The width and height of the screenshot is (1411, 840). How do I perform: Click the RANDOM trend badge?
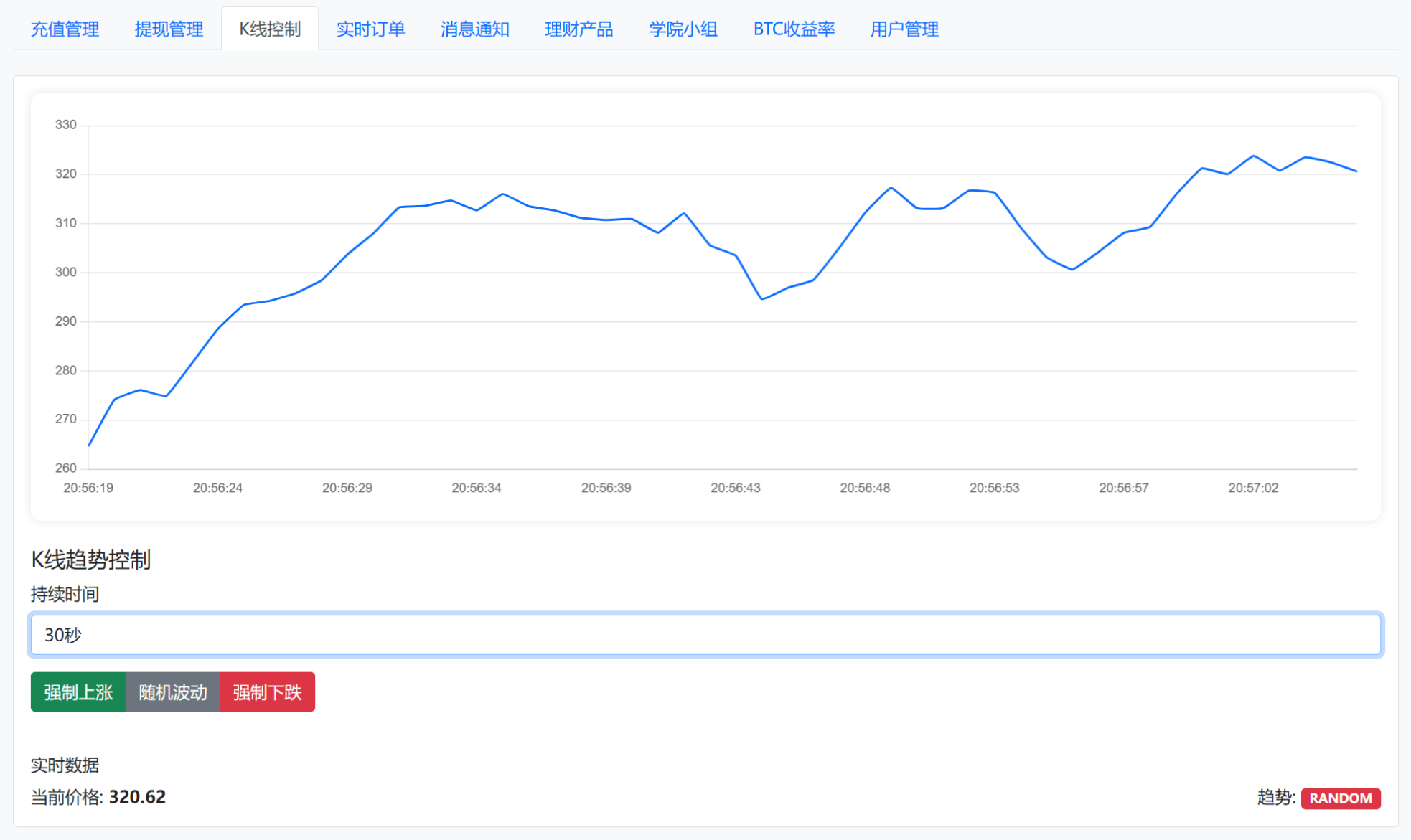(1341, 798)
